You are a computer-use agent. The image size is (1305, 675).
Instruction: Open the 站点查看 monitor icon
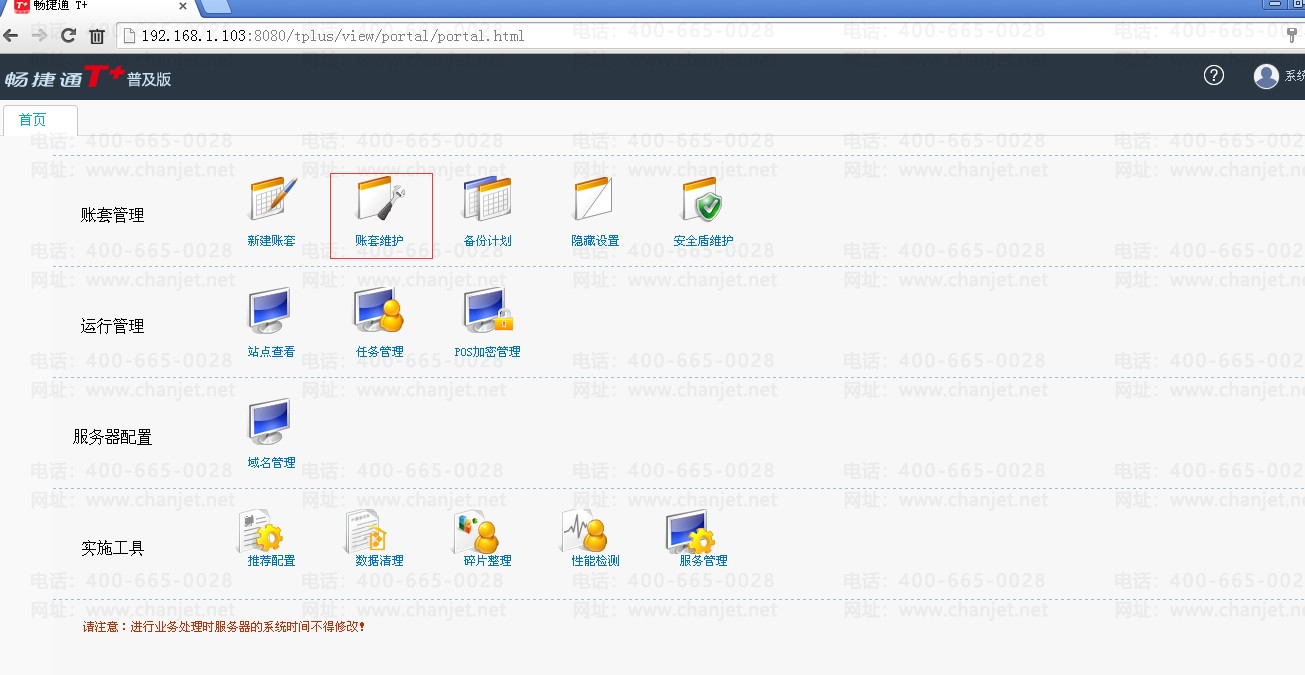(270, 310)
